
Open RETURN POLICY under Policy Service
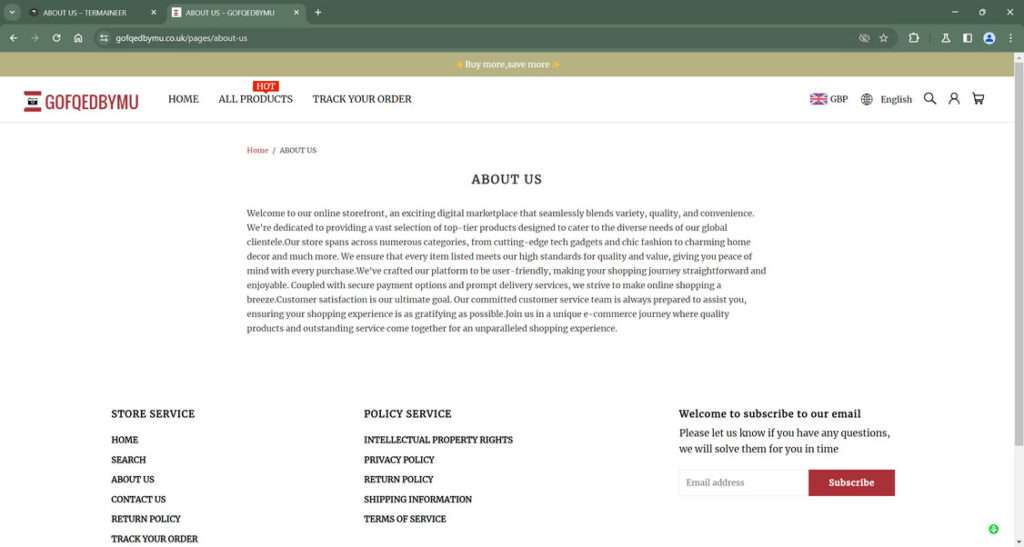click(398, 479)
